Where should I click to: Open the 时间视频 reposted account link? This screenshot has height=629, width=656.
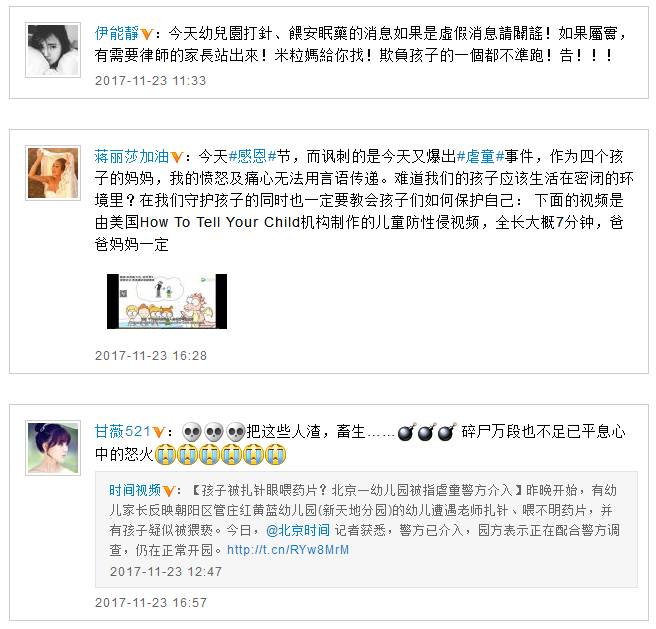point(135,490)
